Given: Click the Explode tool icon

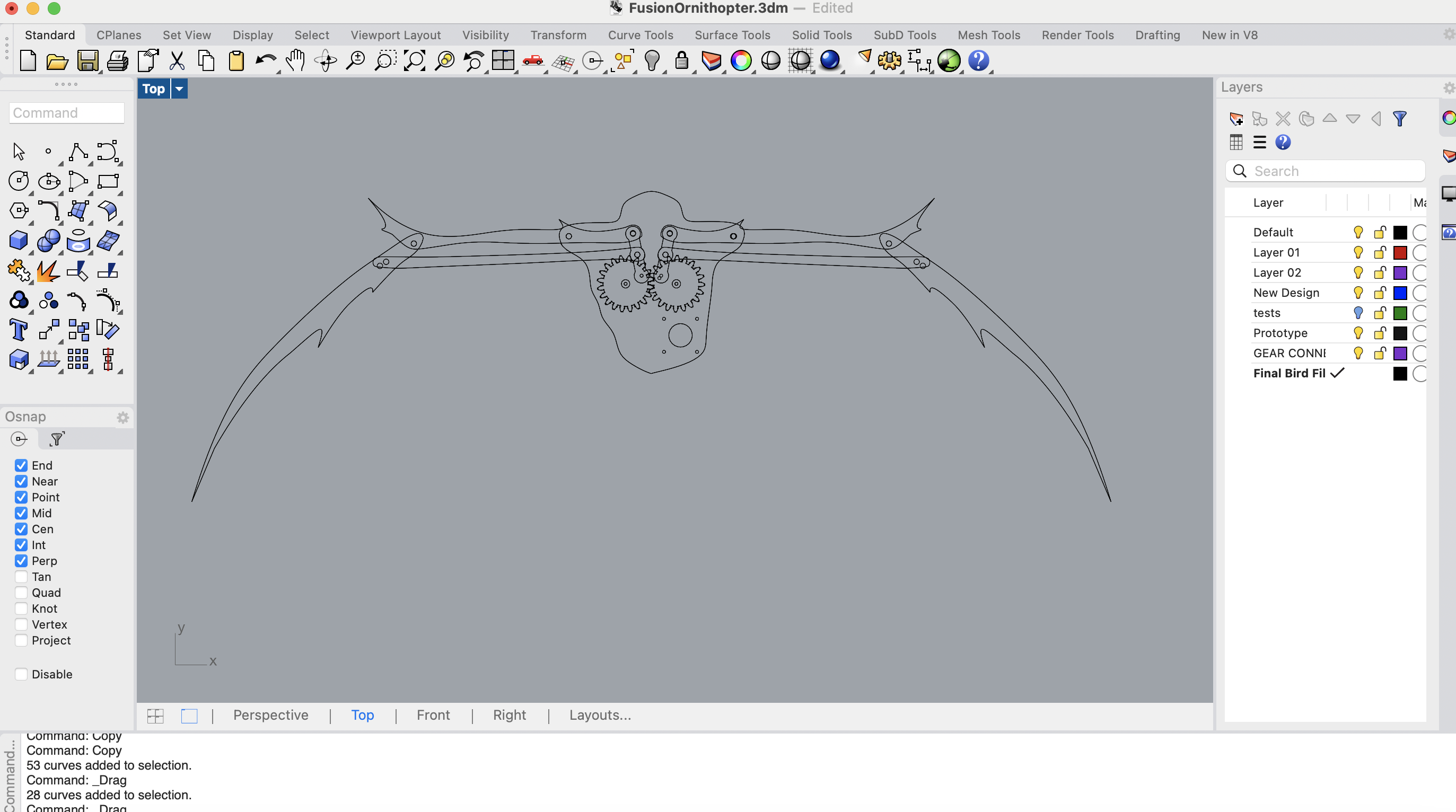Looking at the screenshot, I should pyautogui.click(x=49, y=270).
